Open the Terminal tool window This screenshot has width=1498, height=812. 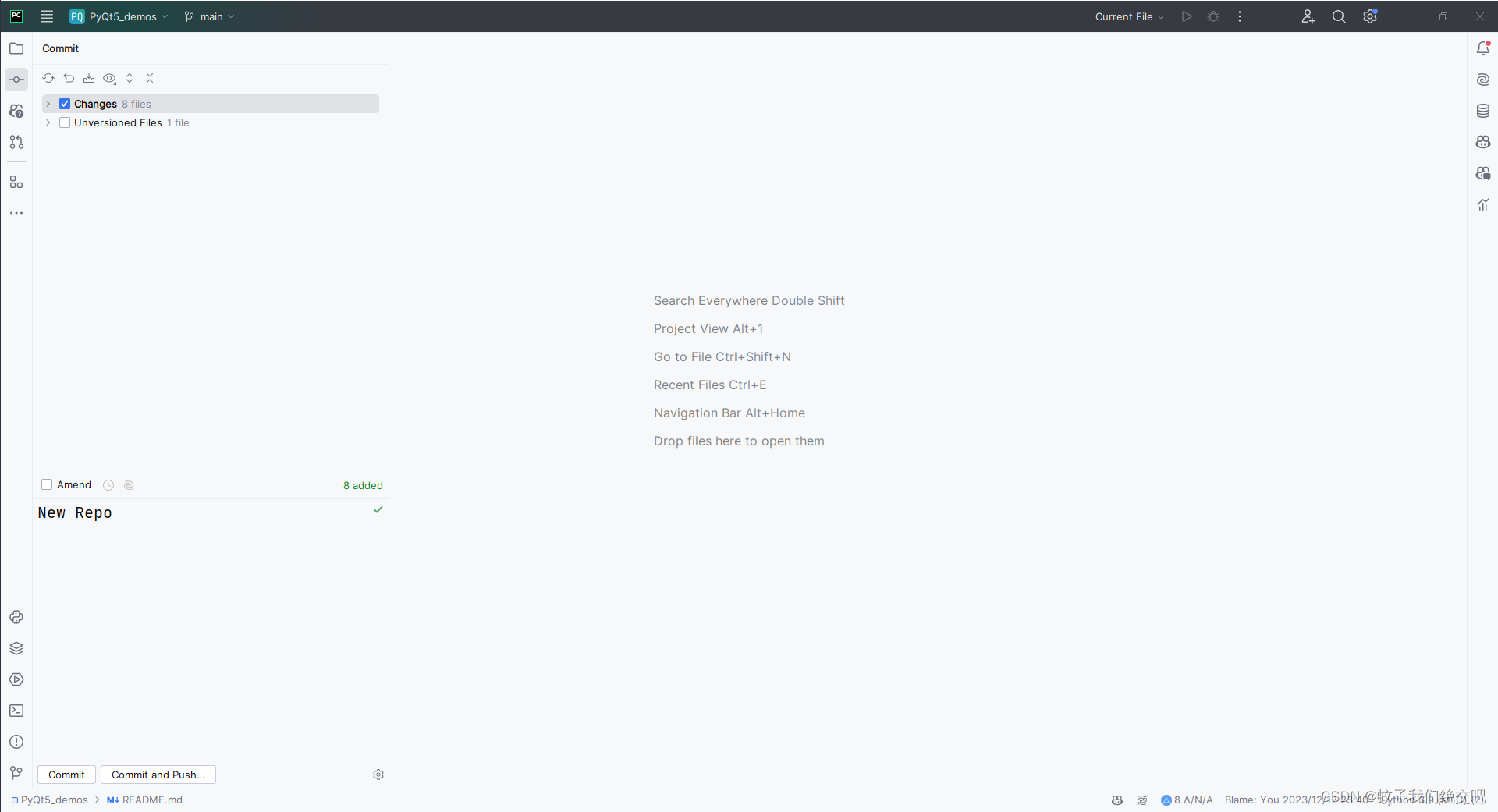(16, 711)
